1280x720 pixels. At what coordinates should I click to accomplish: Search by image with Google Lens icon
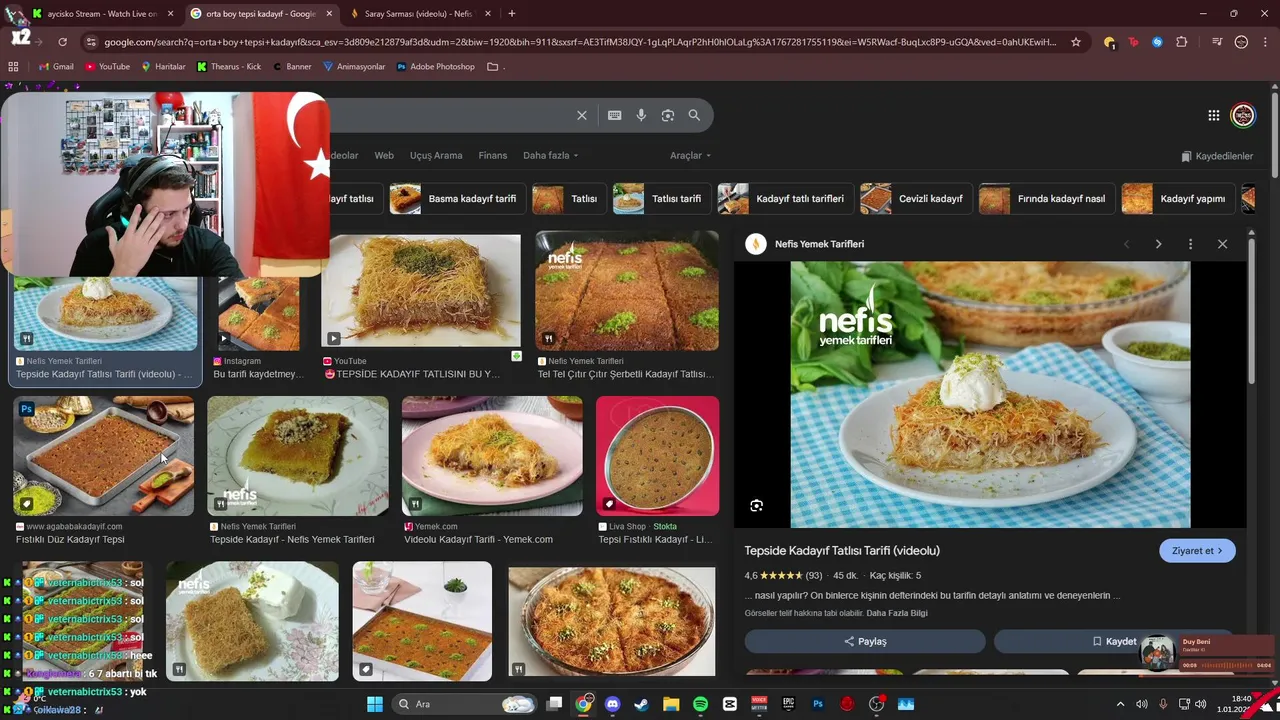pyautogui.click(x=668, y=115)
